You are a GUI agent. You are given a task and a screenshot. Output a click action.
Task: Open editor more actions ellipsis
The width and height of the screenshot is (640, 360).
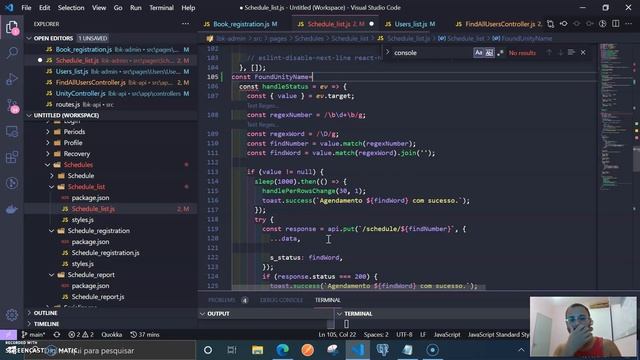629,24
